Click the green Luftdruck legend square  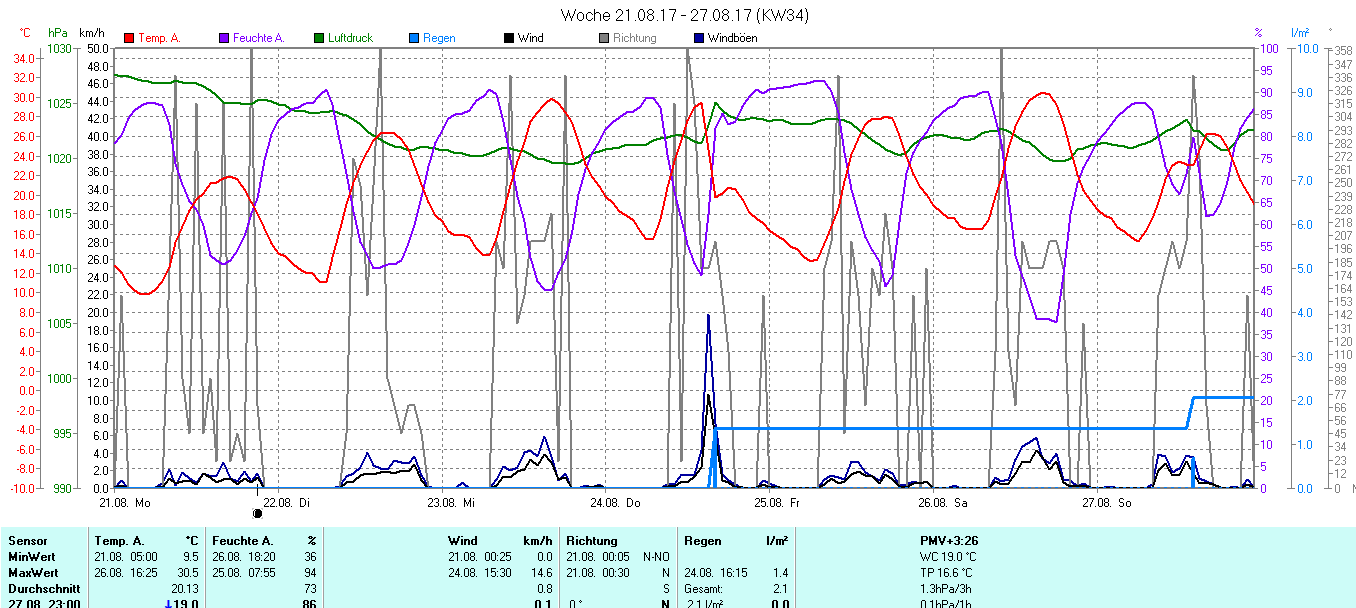coord(319,38)
